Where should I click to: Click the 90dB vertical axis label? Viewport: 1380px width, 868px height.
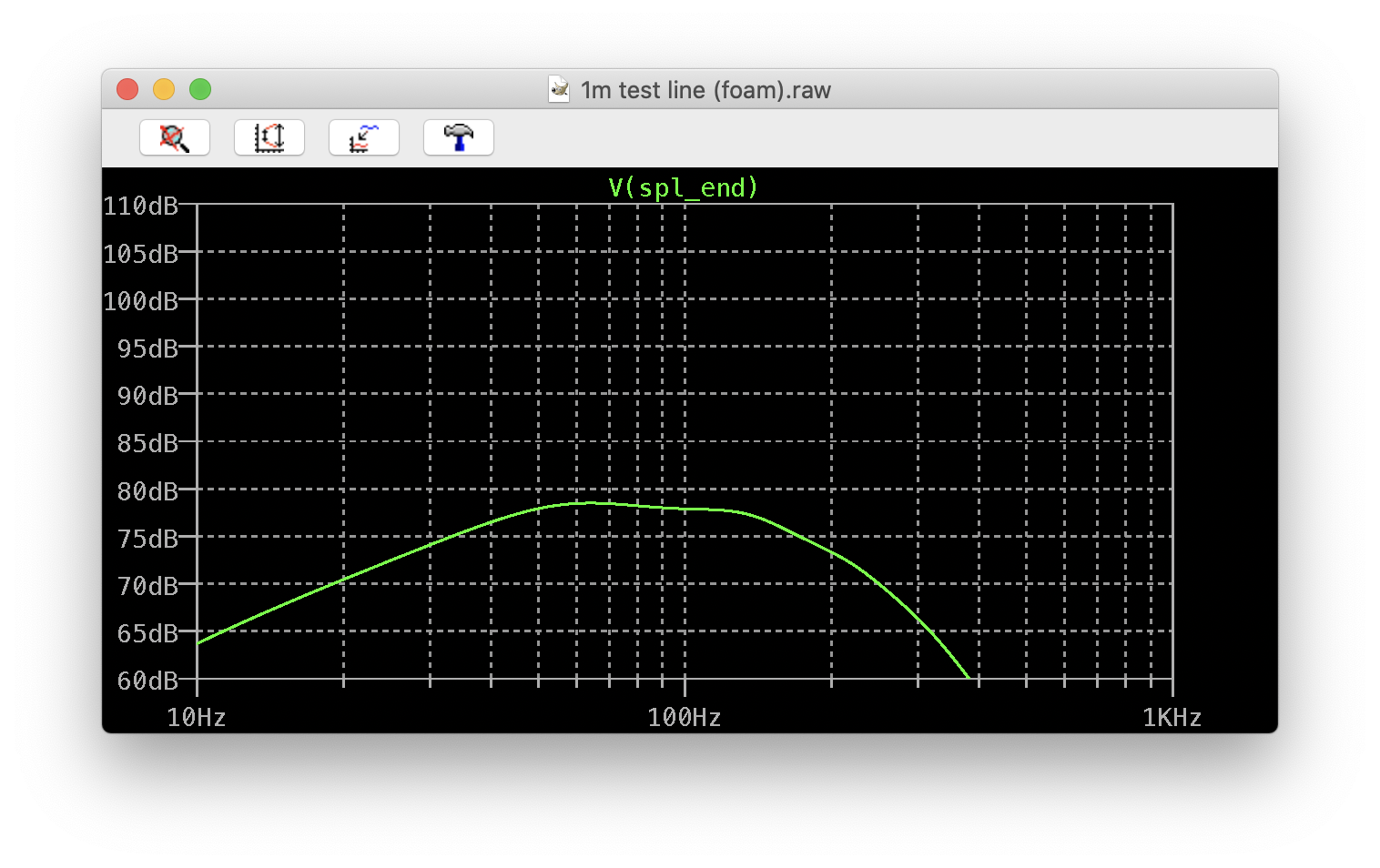147,396
